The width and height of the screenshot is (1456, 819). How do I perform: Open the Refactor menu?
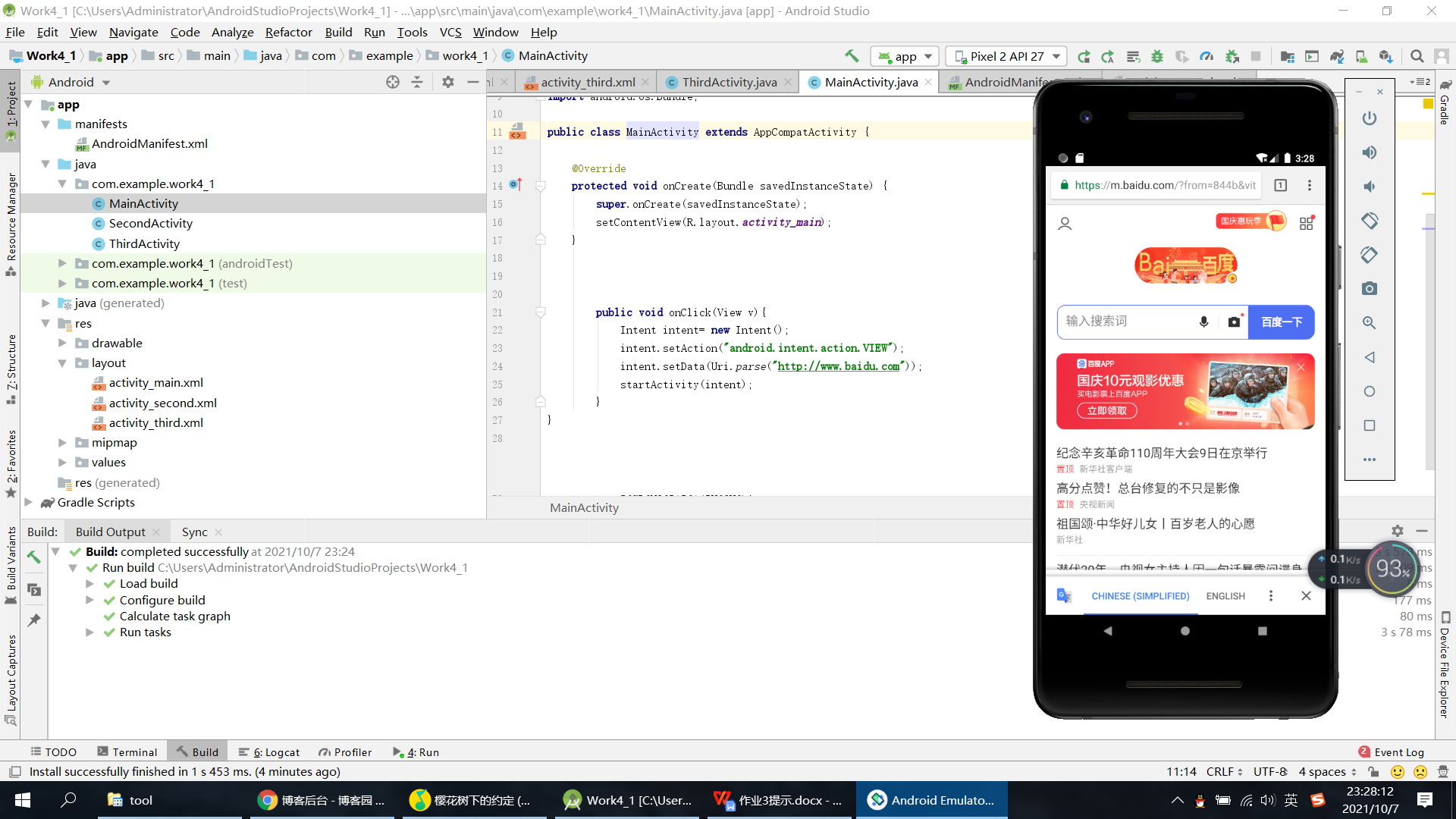pyautogui.click(x=288, y=32)
